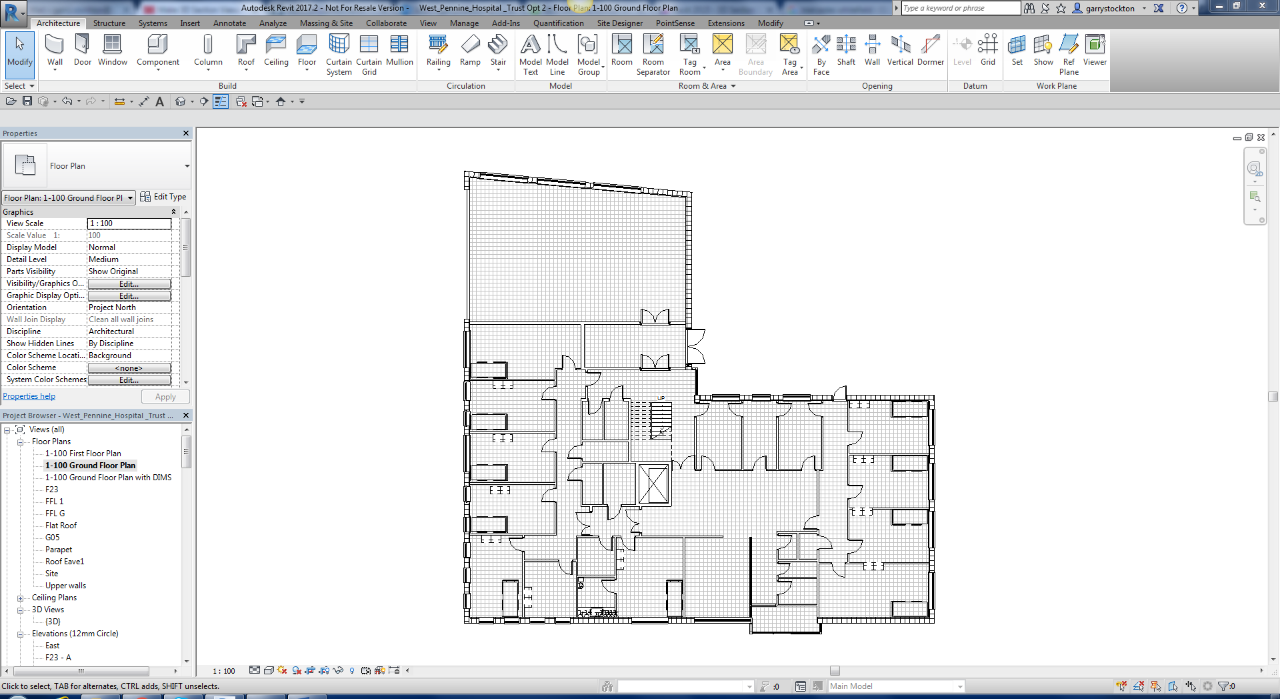The height and width of the screenshot is (699, 1280).
Task: Select the Wall tool in the ribbon
Action: coord(54,51)
